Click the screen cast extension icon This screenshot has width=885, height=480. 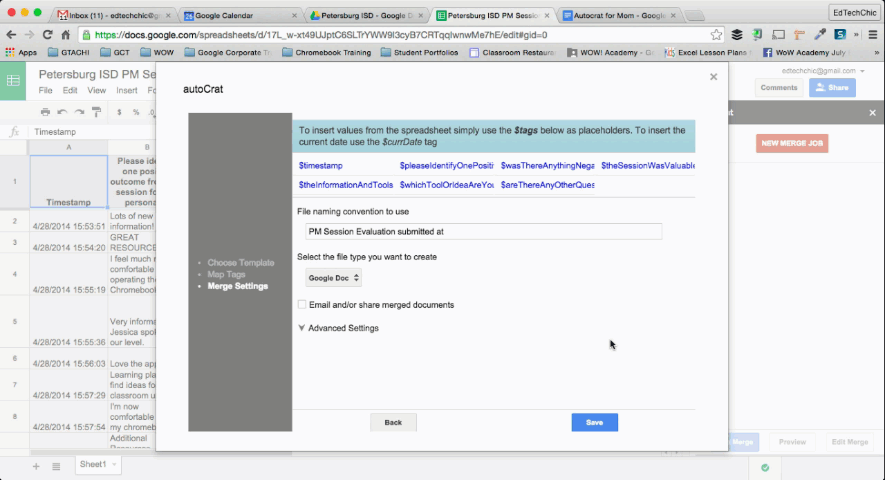click(x=778, y=35)
